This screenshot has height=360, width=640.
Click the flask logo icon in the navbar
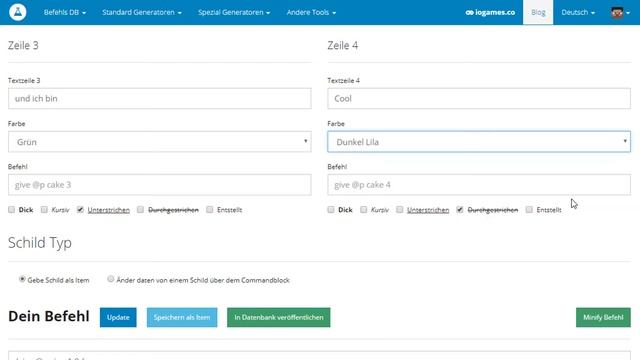coord(18,12)
